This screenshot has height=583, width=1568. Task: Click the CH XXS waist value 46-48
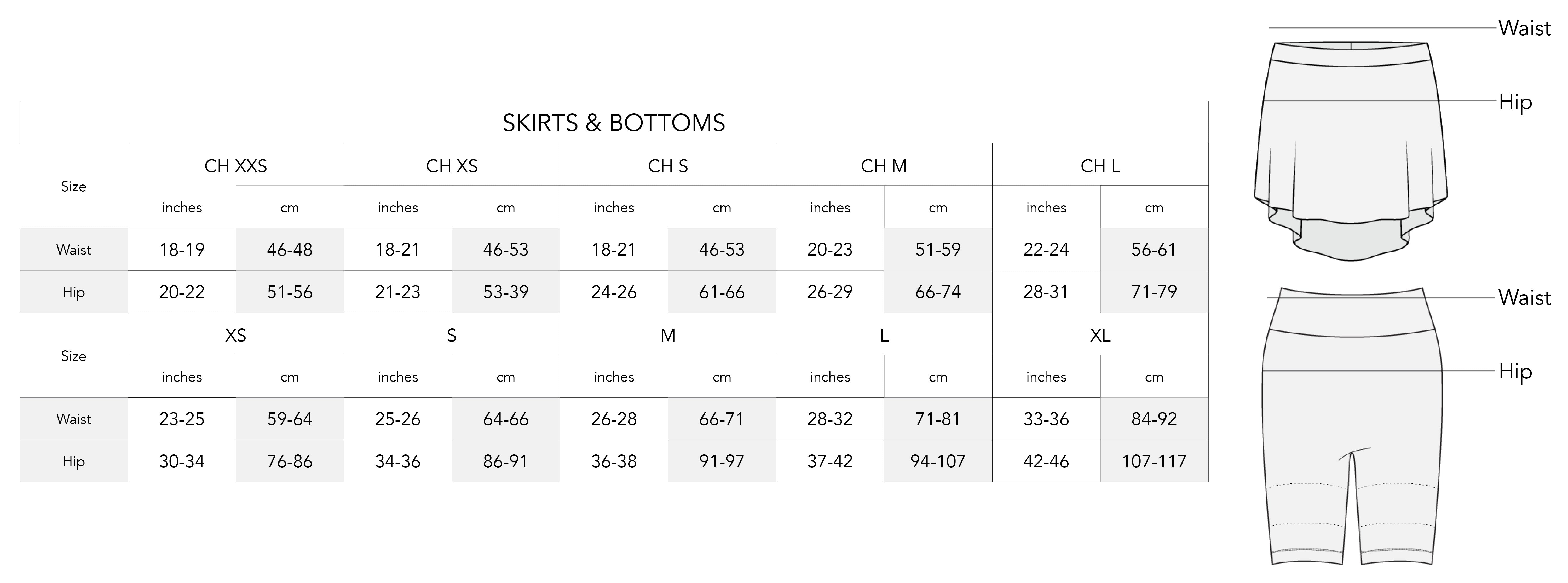pyautogui.click(x=290, y=250)
